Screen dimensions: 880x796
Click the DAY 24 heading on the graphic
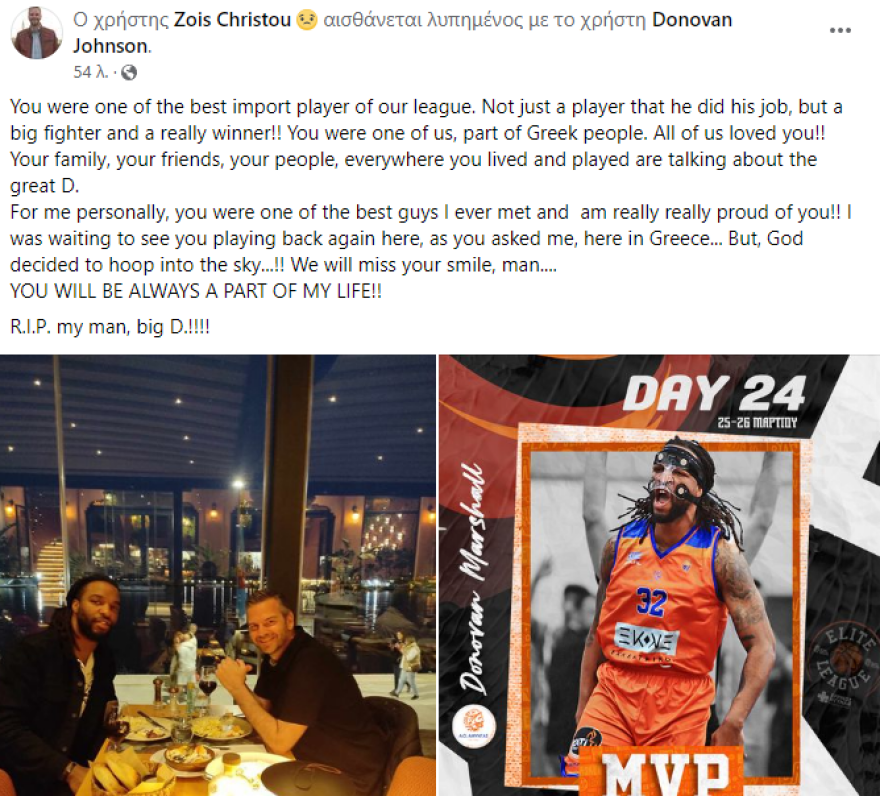click(714, 393)
